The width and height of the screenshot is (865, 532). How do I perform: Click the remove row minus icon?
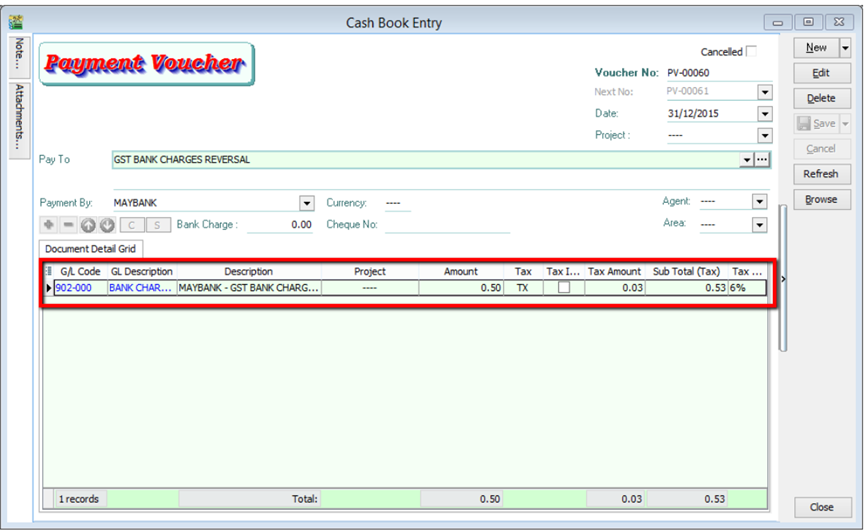point(68,225)
